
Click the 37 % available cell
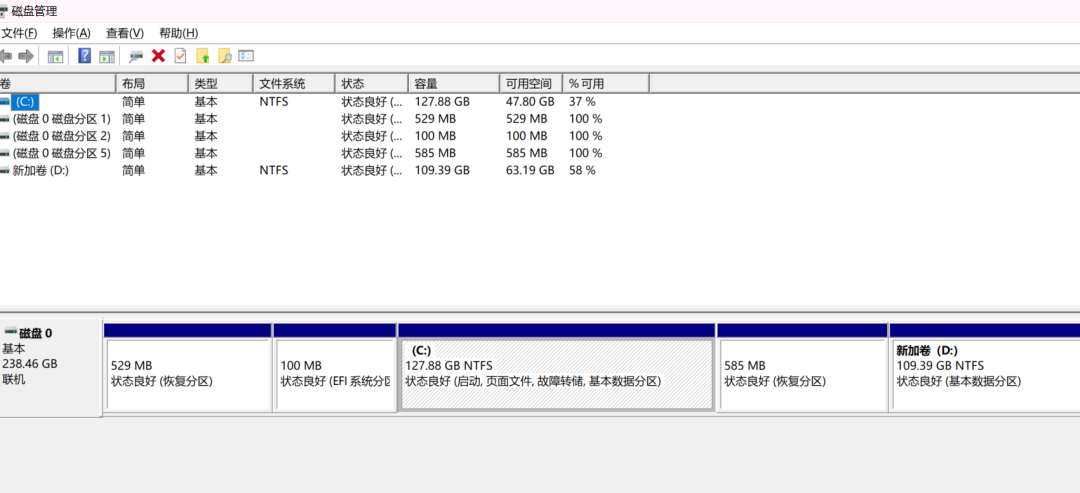(582, 102)
